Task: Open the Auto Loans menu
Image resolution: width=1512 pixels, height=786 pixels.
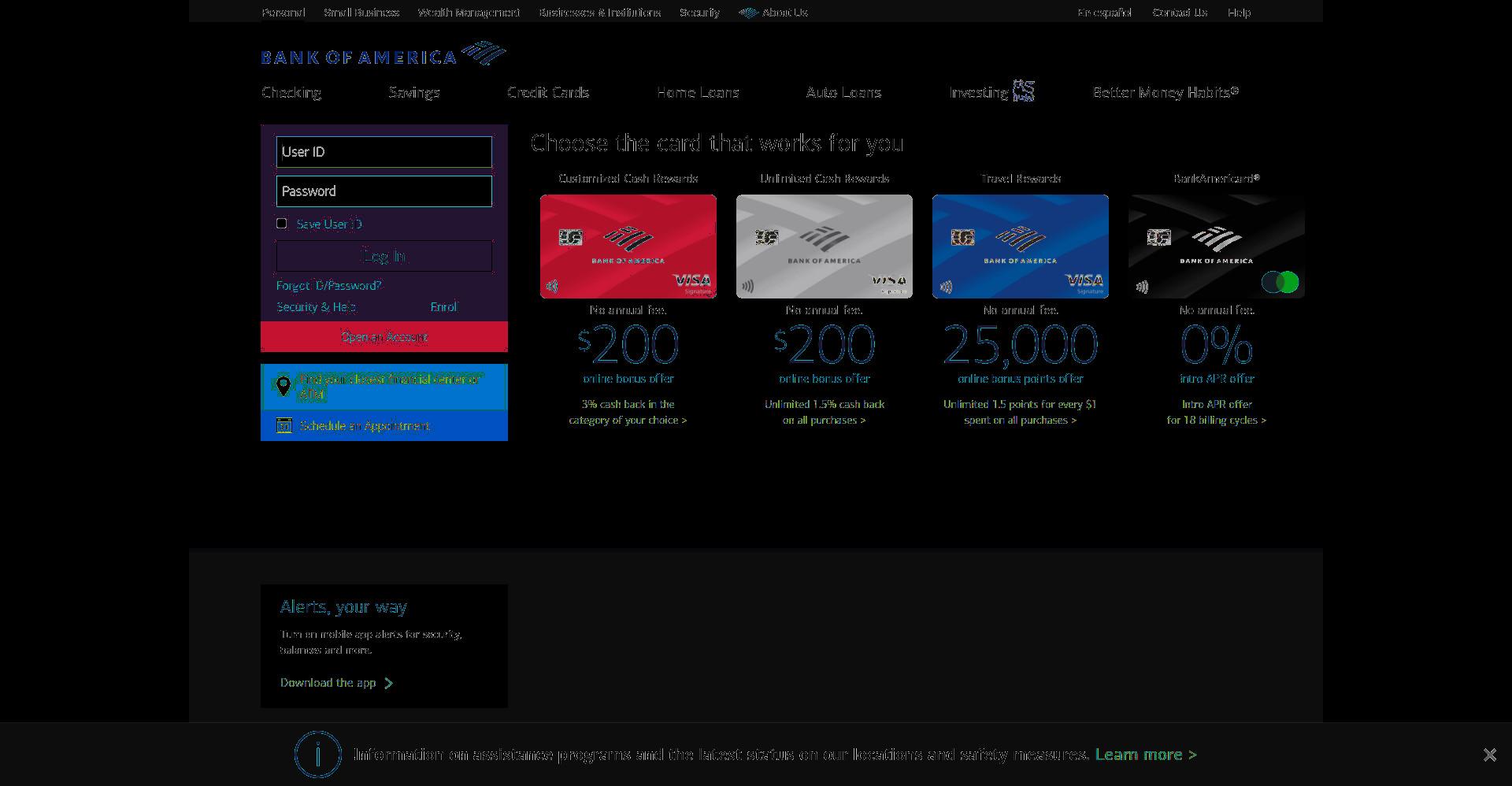Action: point(843,92)
